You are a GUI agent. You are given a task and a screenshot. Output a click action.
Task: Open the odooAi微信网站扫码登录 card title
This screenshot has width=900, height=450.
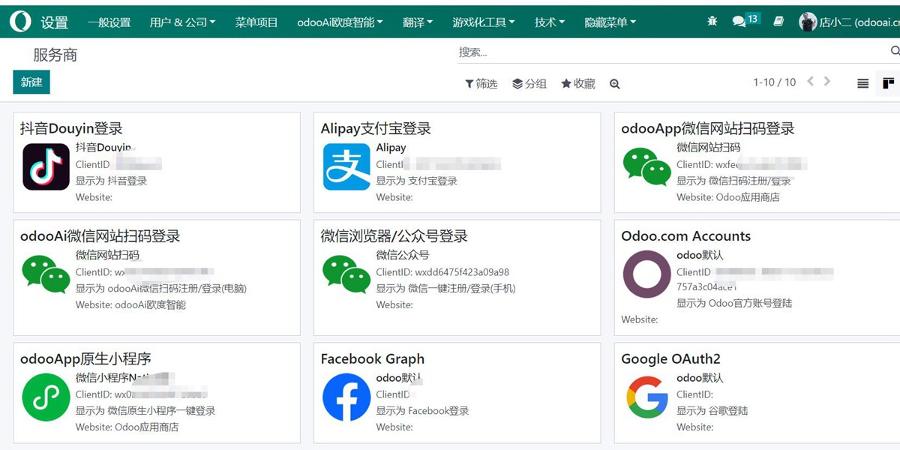[100, 236]
